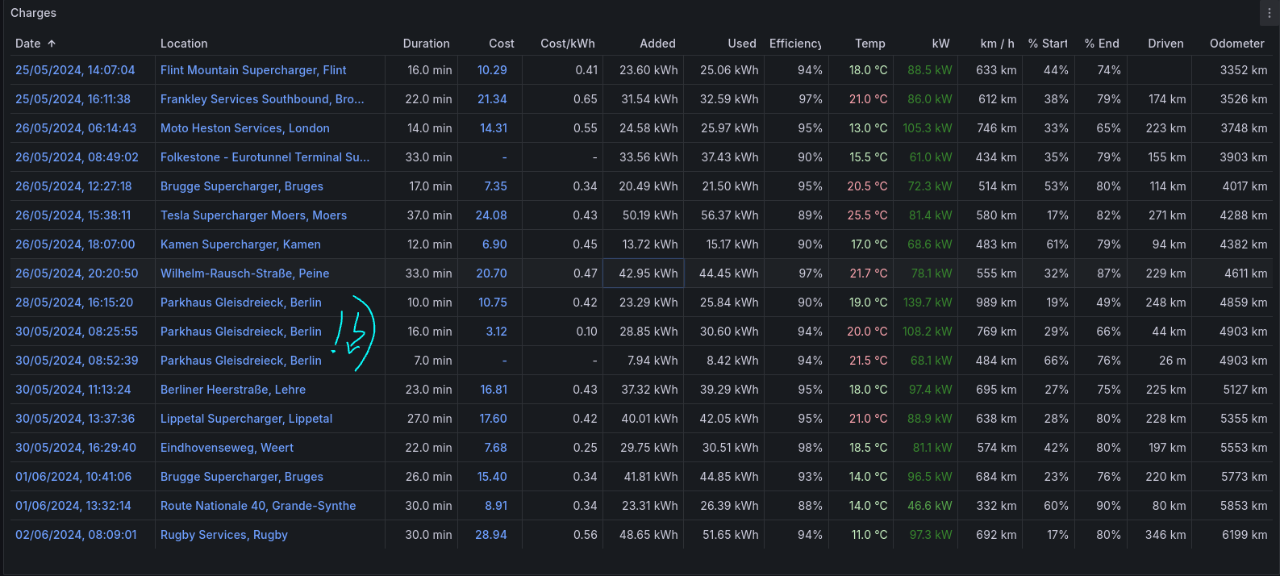1280x576 pixels.
Task: Select the highlighted 42.95 kWh added cell
Action: (643, 273)
